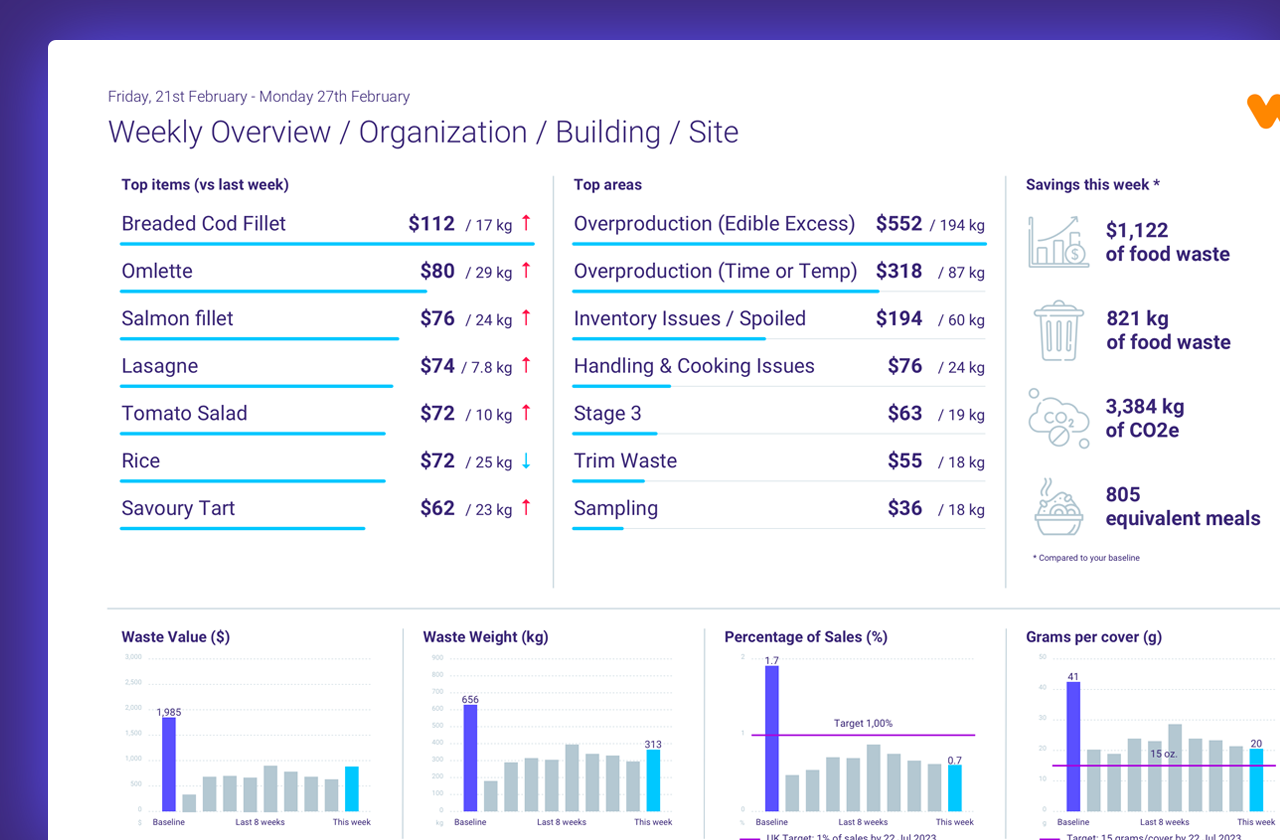Click red up arrow beside Breaded Cod Fillet

click(526, 224)
